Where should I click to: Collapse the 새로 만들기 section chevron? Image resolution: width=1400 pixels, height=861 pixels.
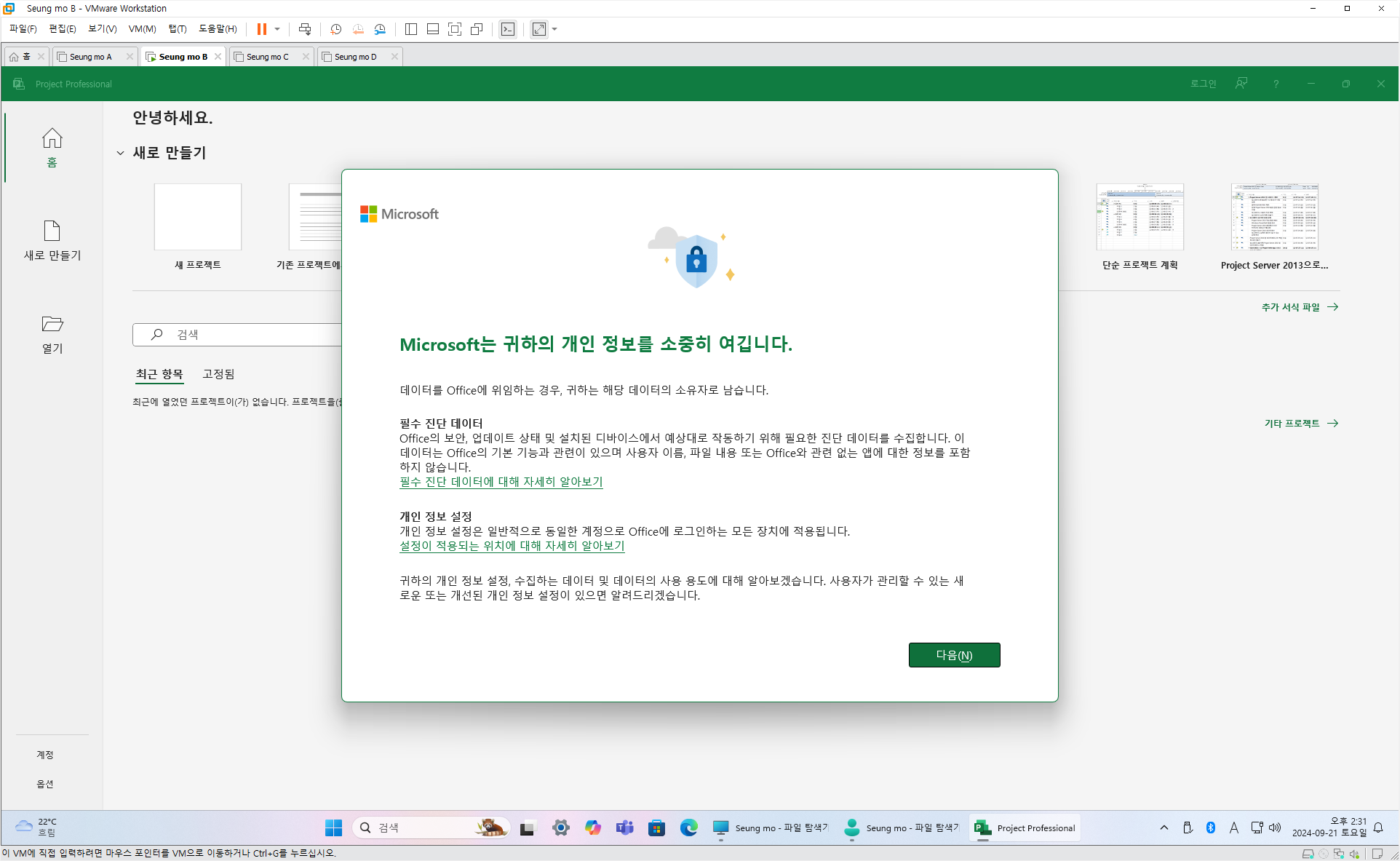[x=120, y=153]
